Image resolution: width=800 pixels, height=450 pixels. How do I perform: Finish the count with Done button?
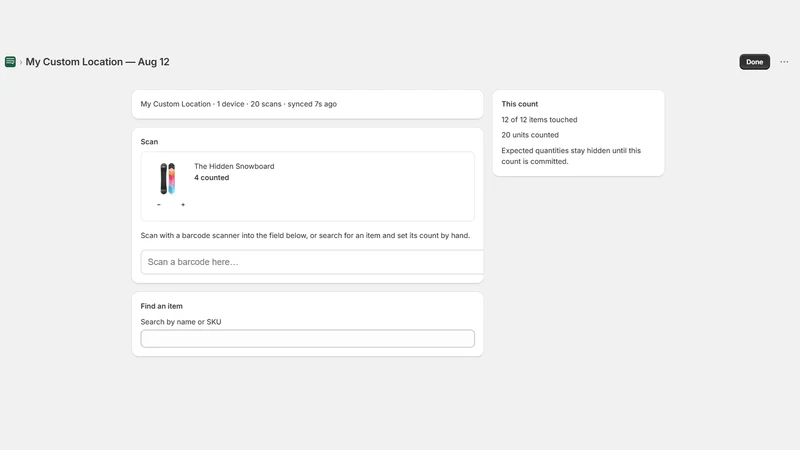[755, 62]
